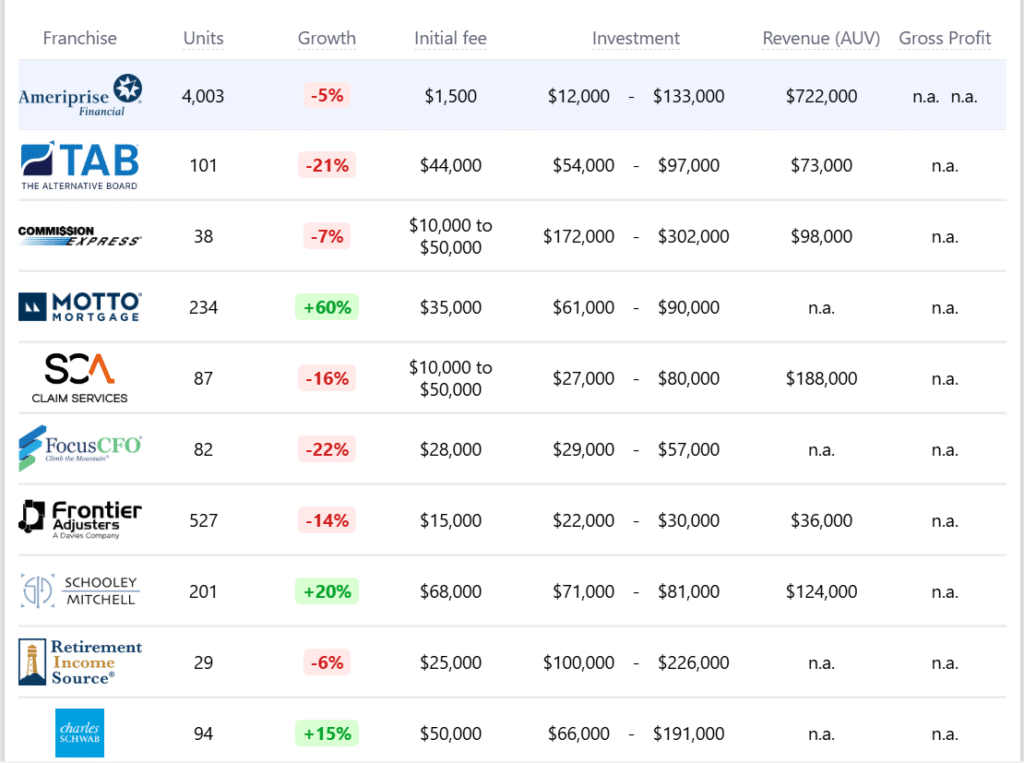Select the $73,000 revenue cell
Screen dimensions: 1024x763
tap(822, 165)
